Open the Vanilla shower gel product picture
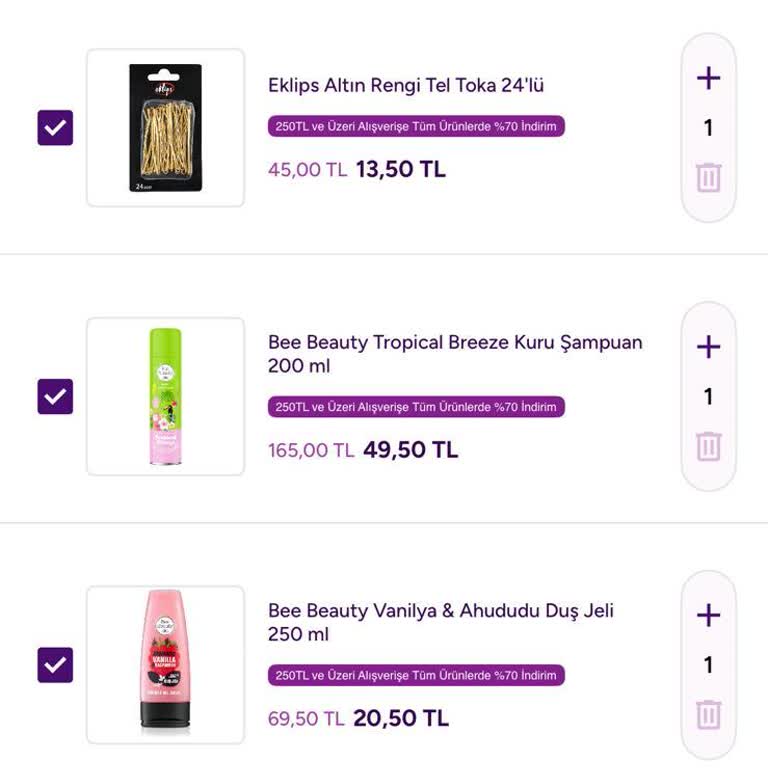This screenshot has height=768, width=768. pyautogui.click(x=165, y=664)
